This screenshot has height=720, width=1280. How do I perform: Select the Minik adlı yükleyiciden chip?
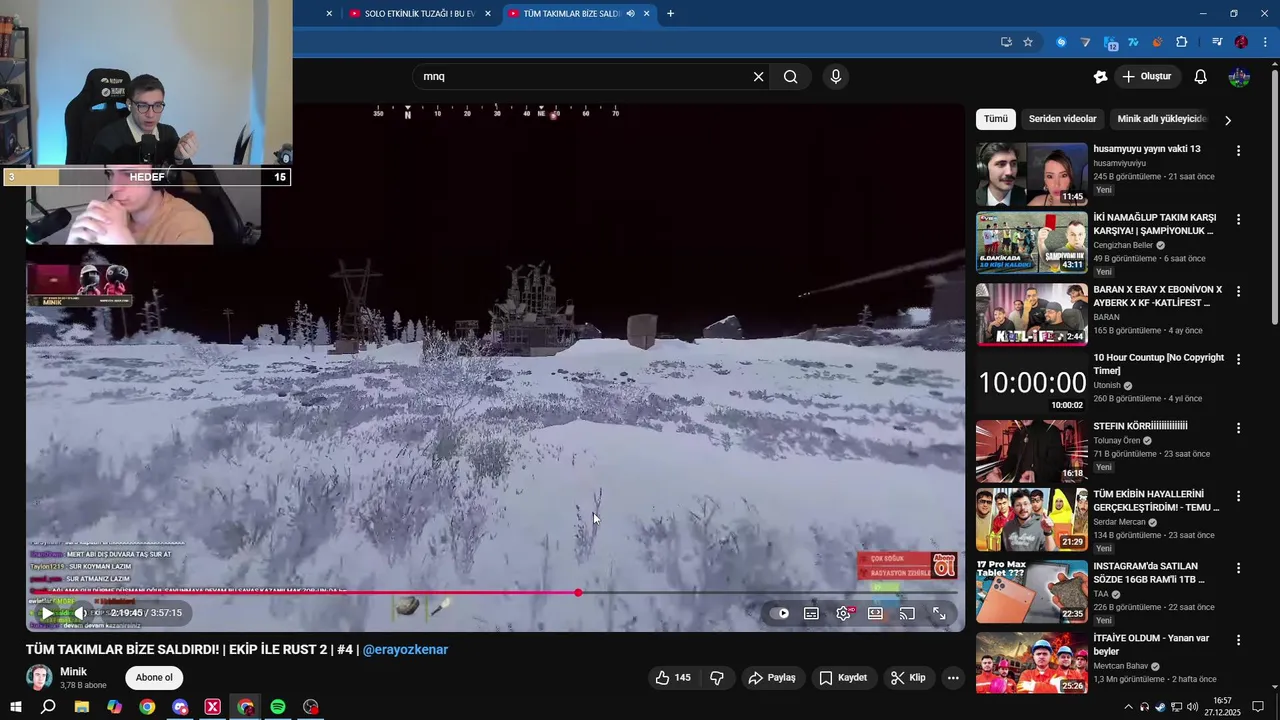coord(1162,119)
